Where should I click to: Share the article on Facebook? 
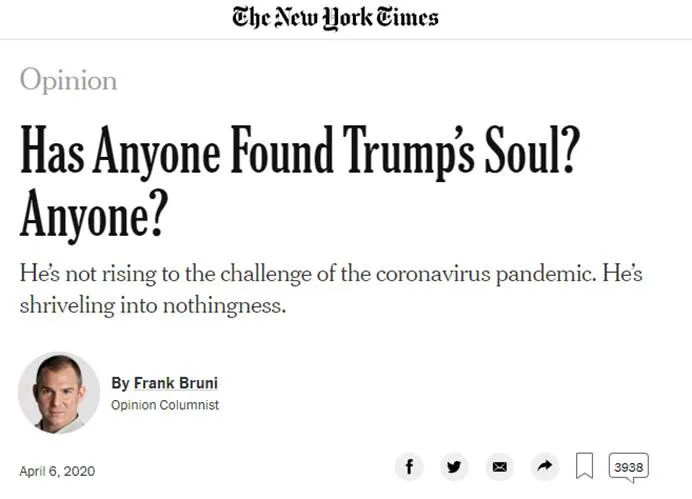point(409,466)
